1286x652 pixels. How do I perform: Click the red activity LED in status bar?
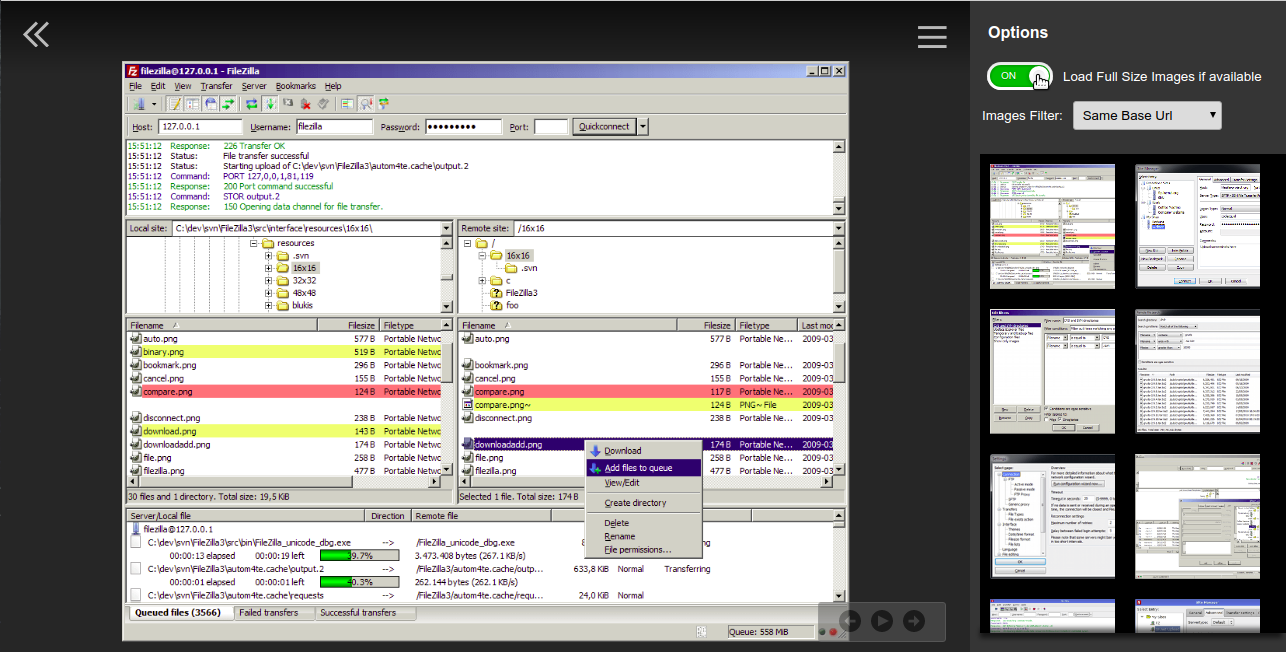click(833, 632)
